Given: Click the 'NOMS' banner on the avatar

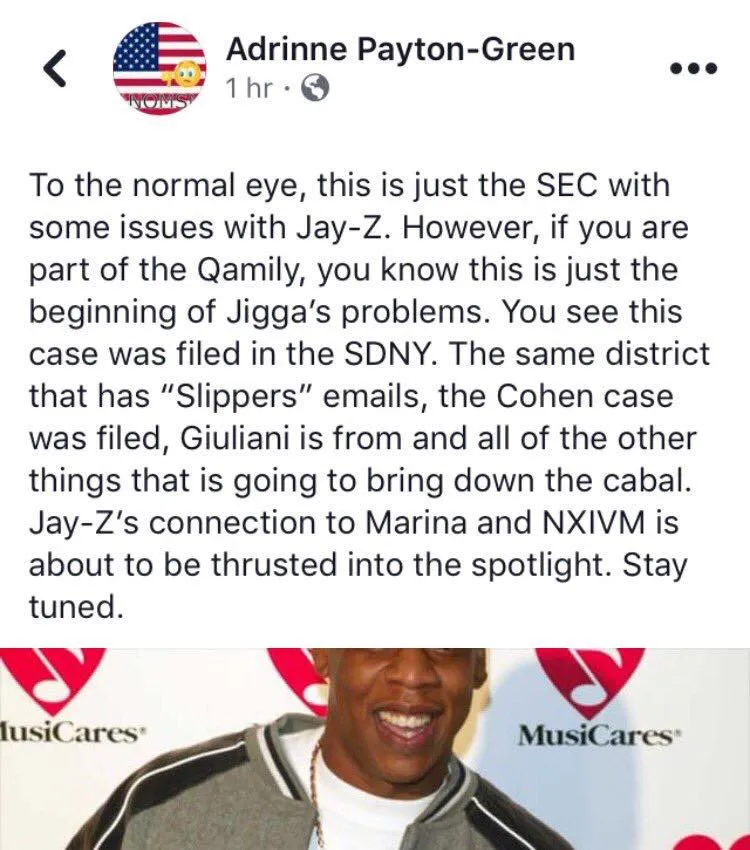Looking at the screenshot, I should point(158,100).
